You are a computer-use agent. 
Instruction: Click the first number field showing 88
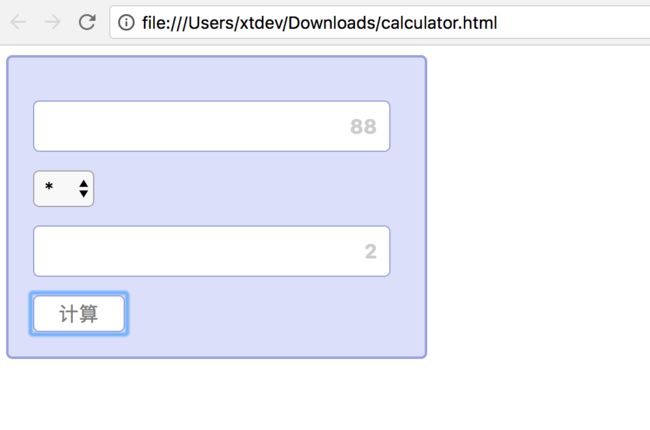pyautogui.click(x=211, y=126)
